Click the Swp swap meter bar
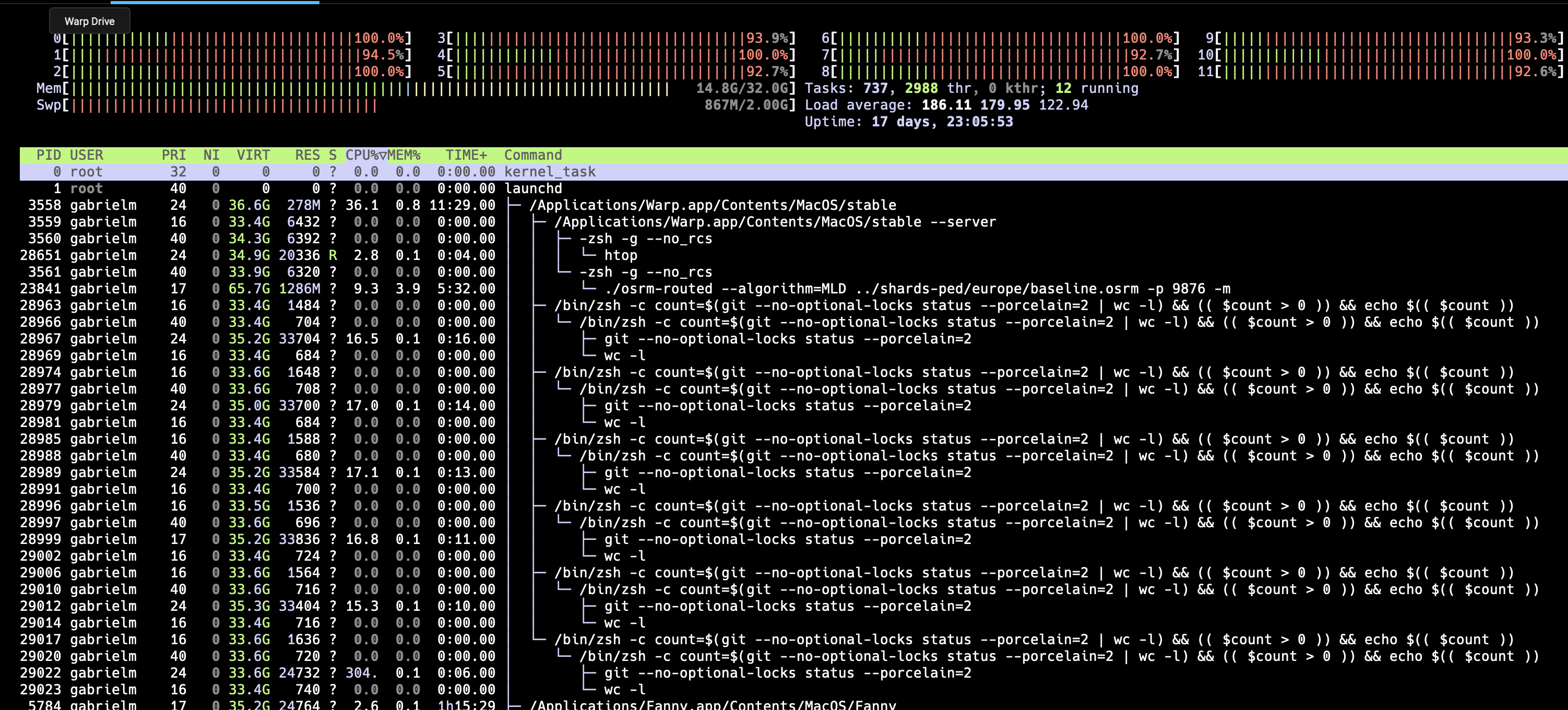This screenshot has width=1568, height=710. click(243, 105)
